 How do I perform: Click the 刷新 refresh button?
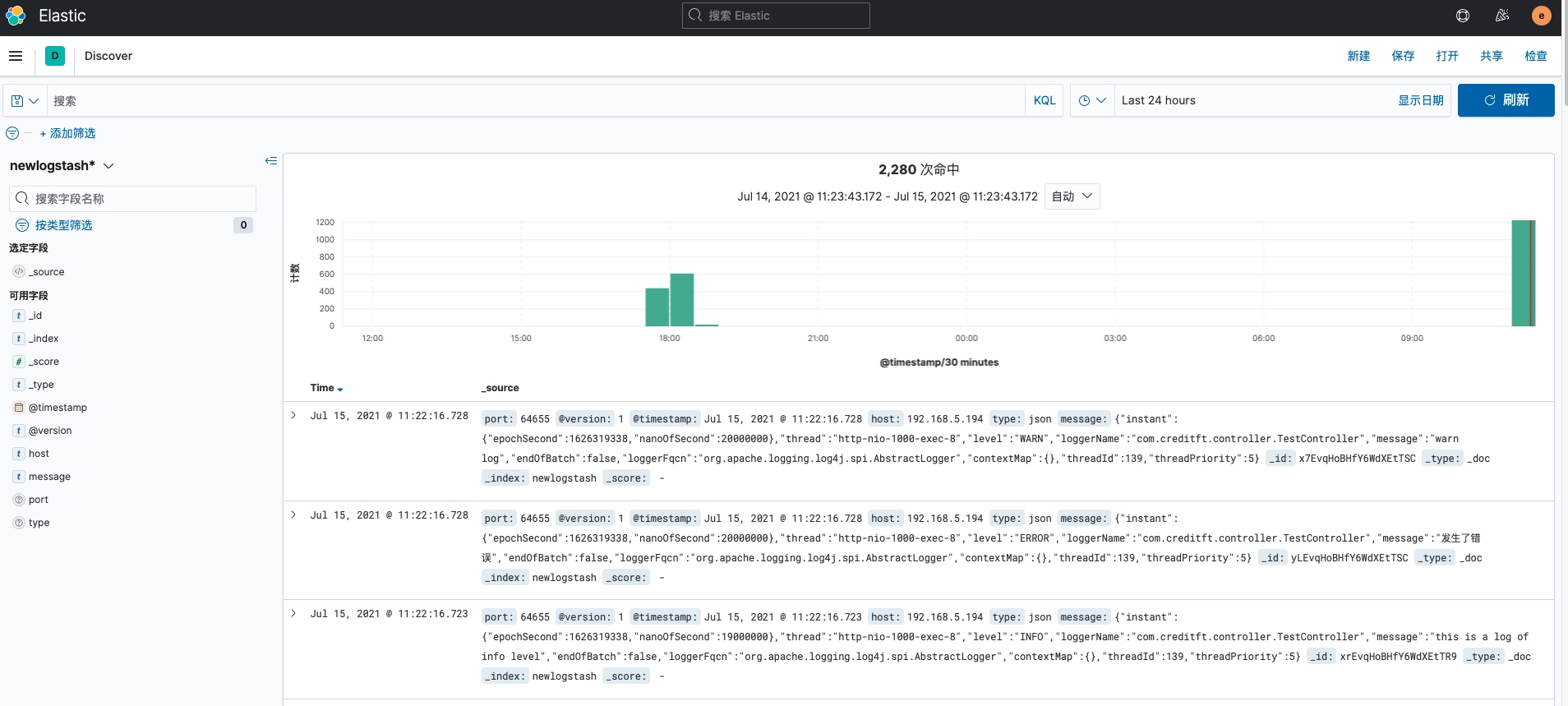pyautogui.click(x=1506, y=100)
